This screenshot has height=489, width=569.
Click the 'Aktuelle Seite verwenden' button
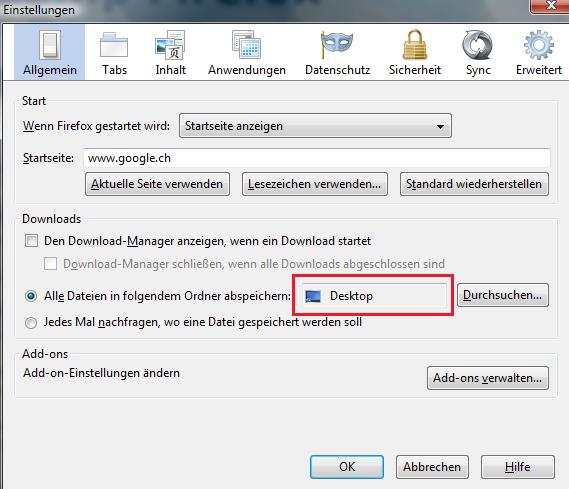point(157,184)
